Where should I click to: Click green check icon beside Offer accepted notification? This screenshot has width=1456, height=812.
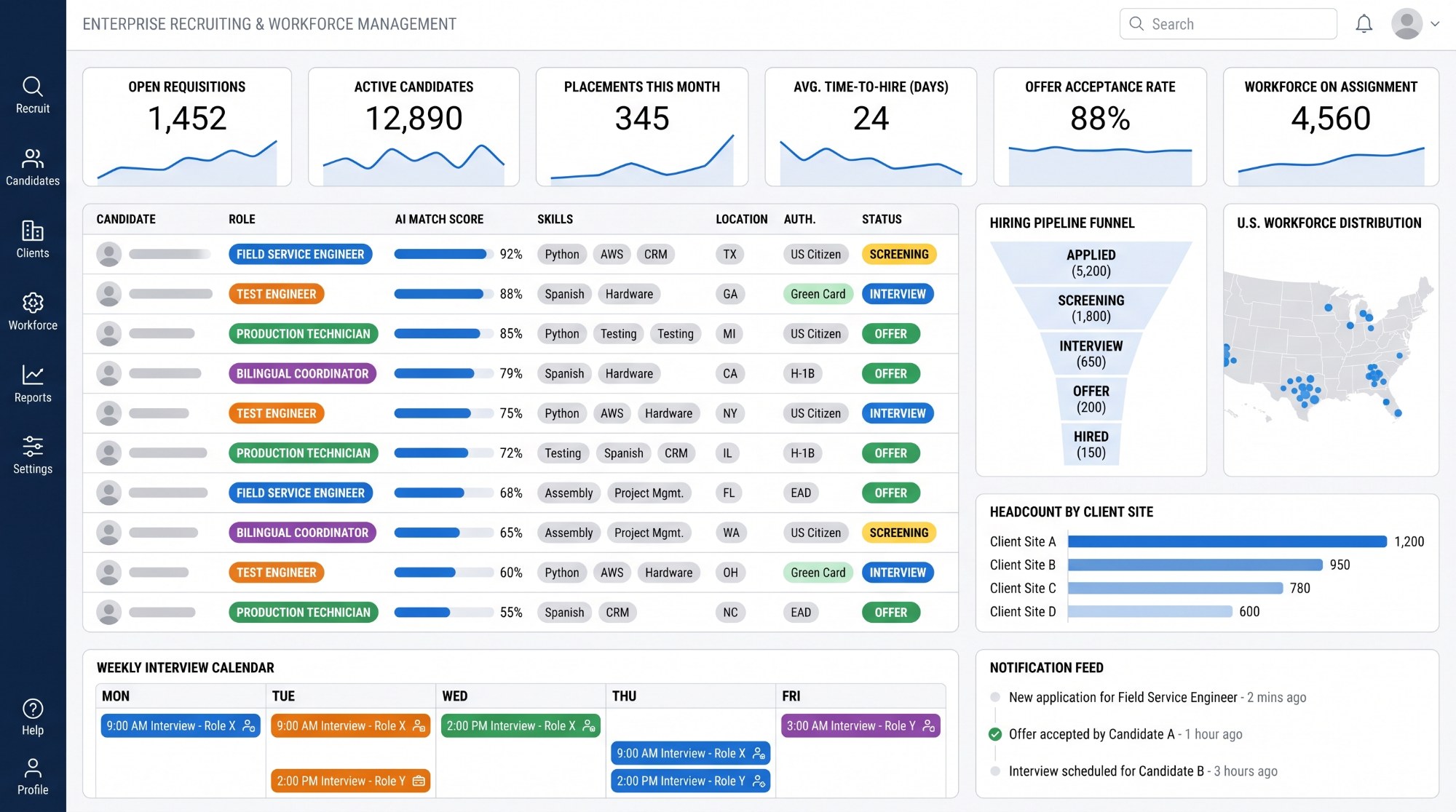(995, 734)
